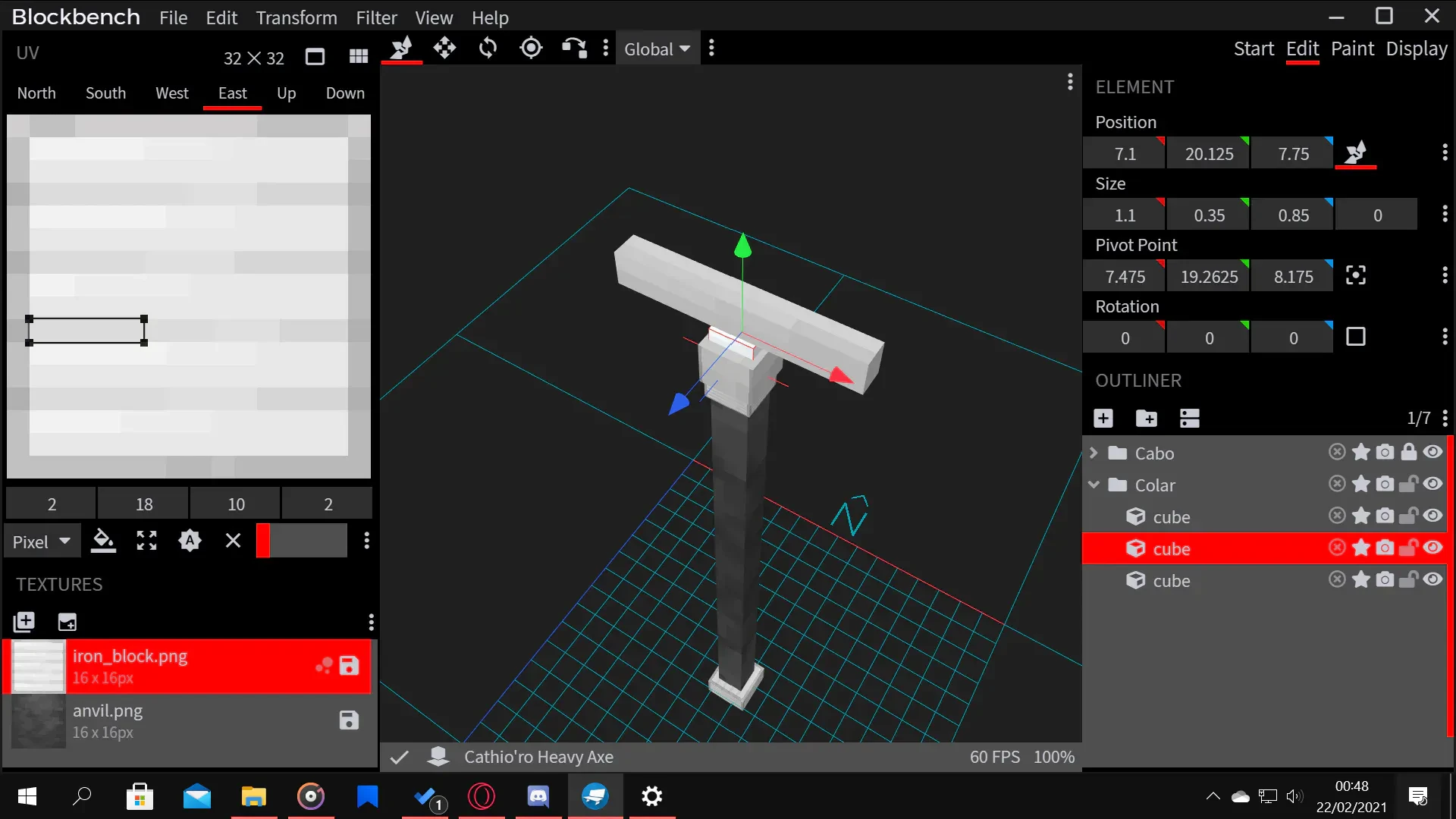The width and height of the screenshot is (1456, 819).
Task: Switch to Display mode
Action: pos(1417,49)
